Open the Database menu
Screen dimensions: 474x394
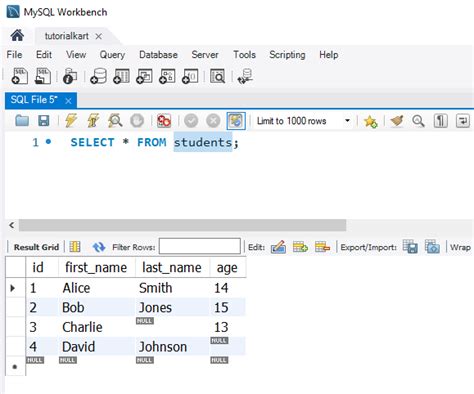click(158, 54)
